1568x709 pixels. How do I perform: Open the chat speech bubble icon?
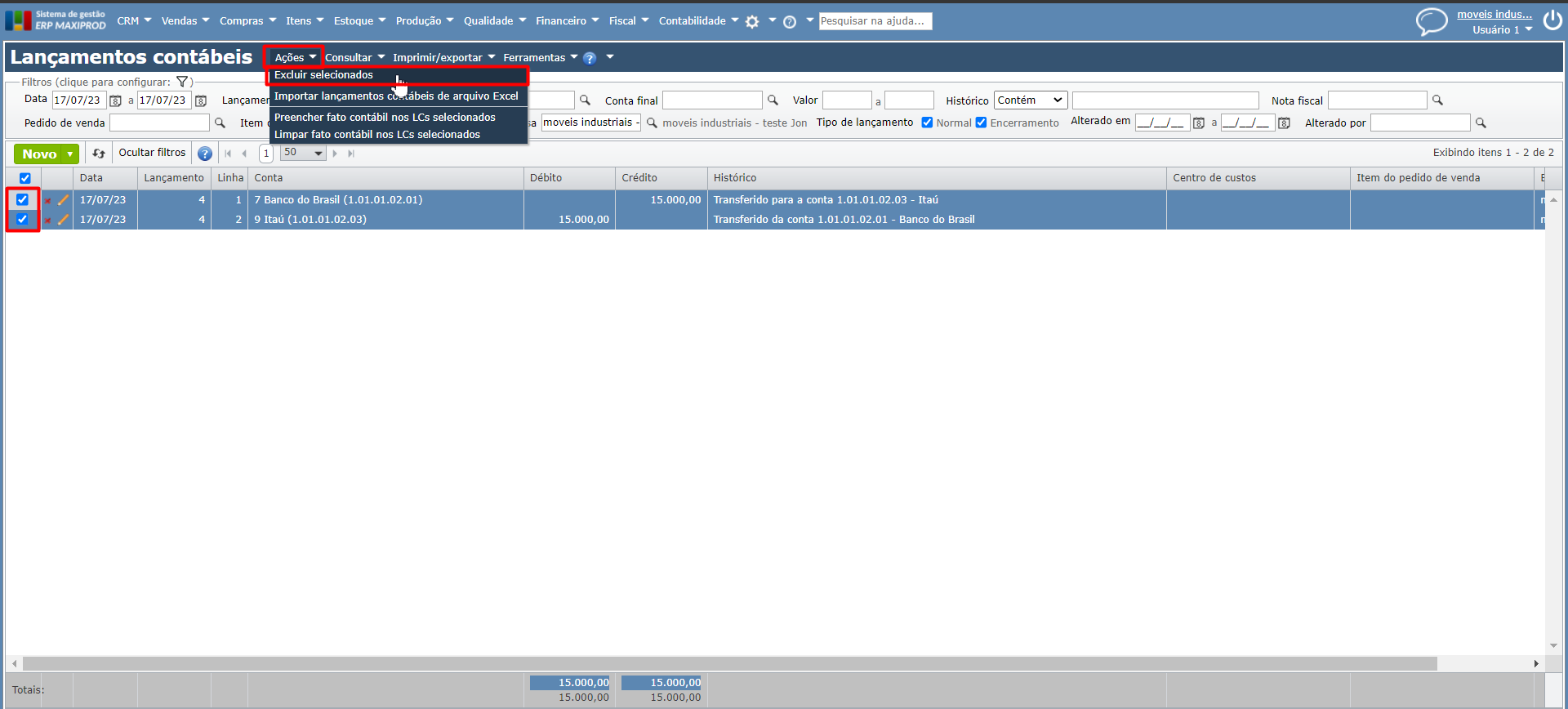coord(1431,21)
